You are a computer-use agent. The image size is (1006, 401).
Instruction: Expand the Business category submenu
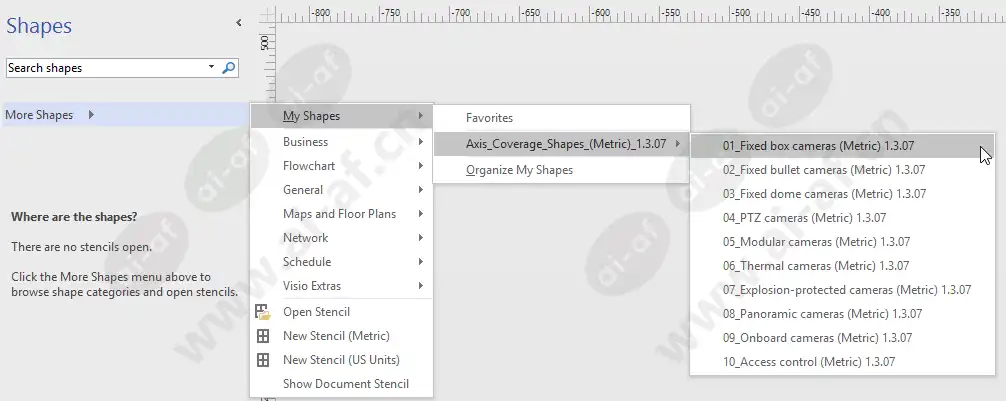[x=341, y=142]
